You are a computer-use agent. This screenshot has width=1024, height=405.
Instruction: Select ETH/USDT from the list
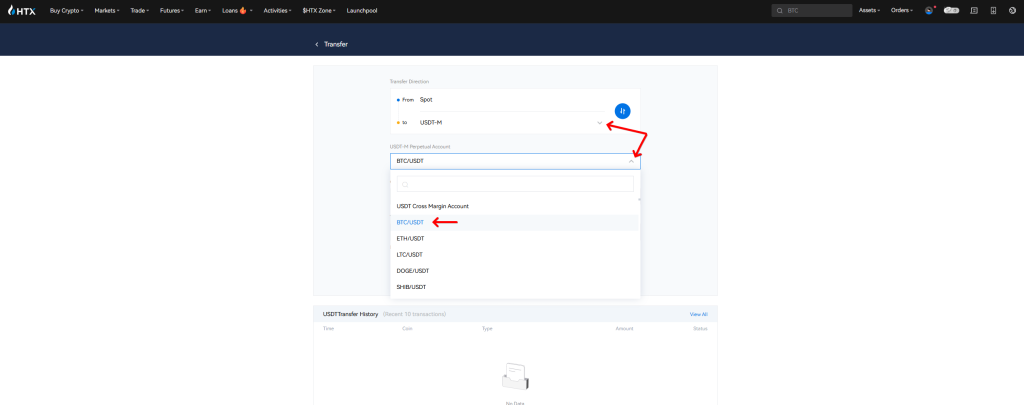[410, 238]
